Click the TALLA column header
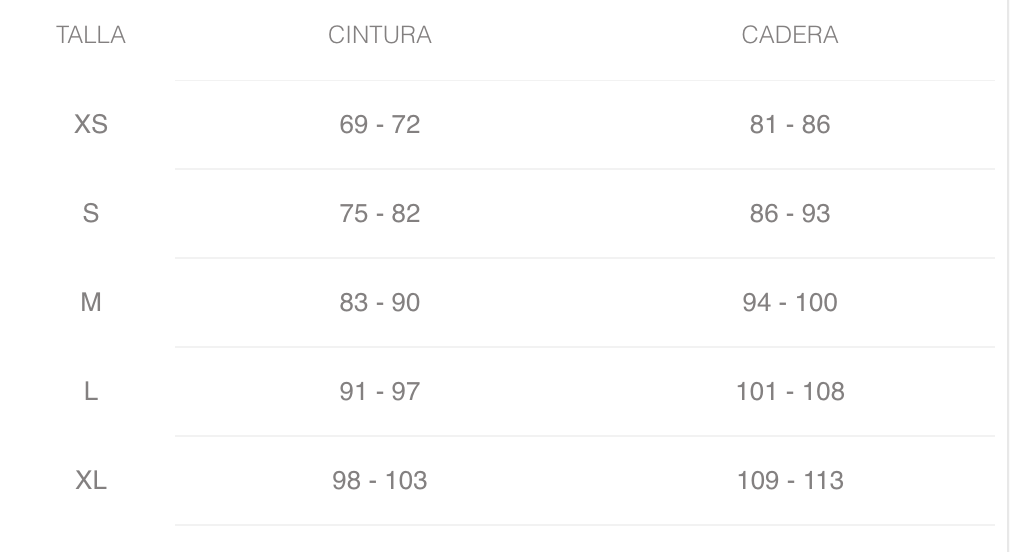The image size is (1010, 558). [x=91, y=36]
